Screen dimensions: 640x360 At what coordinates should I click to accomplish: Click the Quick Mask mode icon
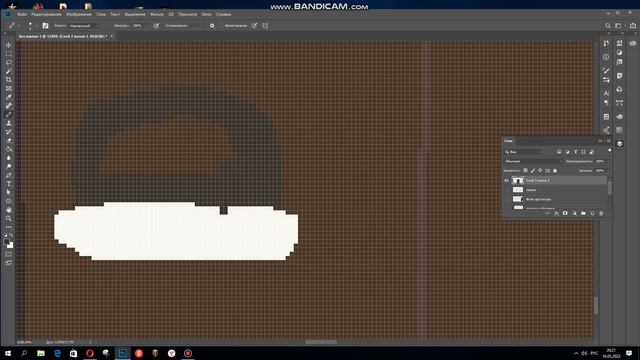[9, 254]
